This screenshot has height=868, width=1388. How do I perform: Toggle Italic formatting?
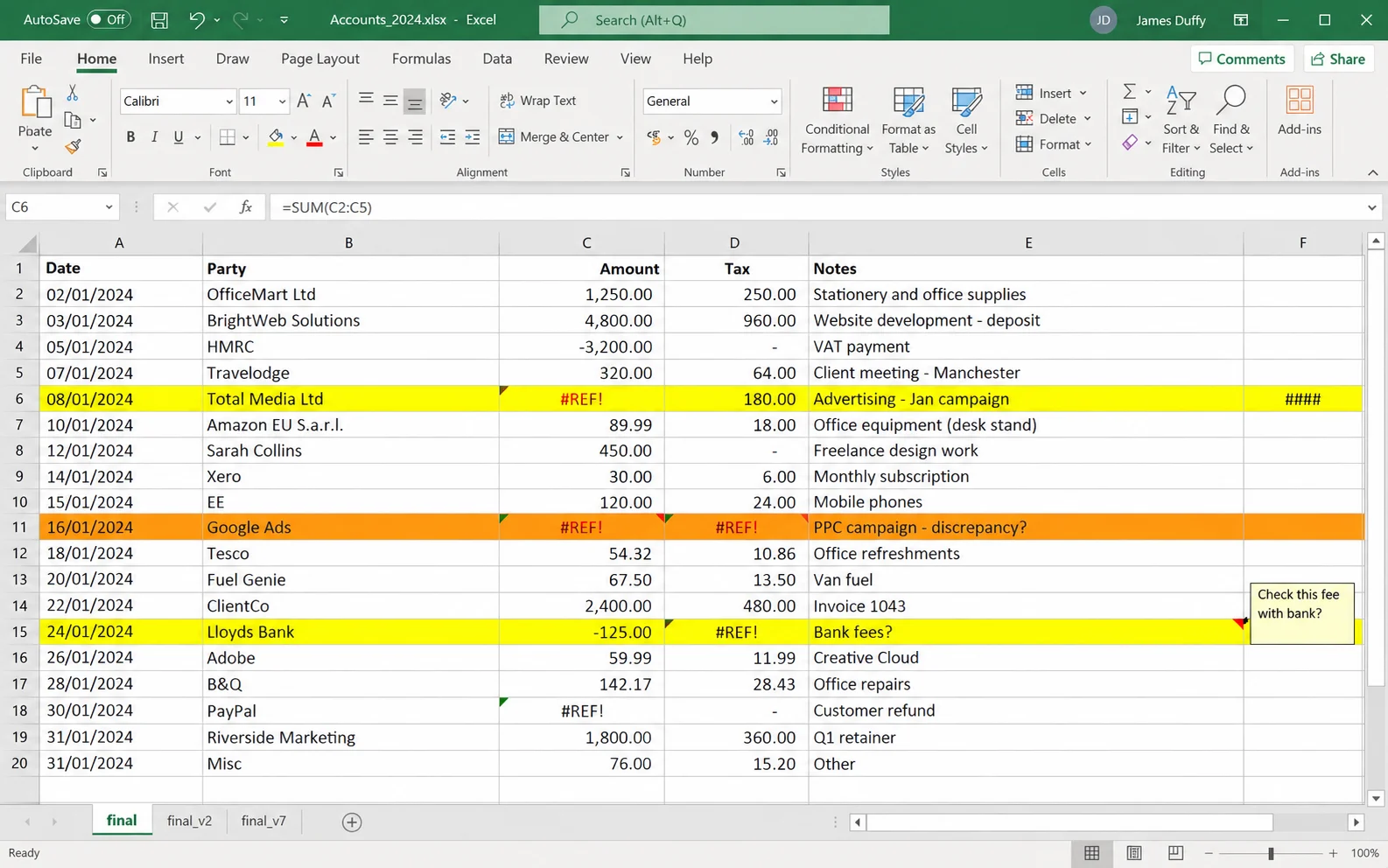point(154,137)
